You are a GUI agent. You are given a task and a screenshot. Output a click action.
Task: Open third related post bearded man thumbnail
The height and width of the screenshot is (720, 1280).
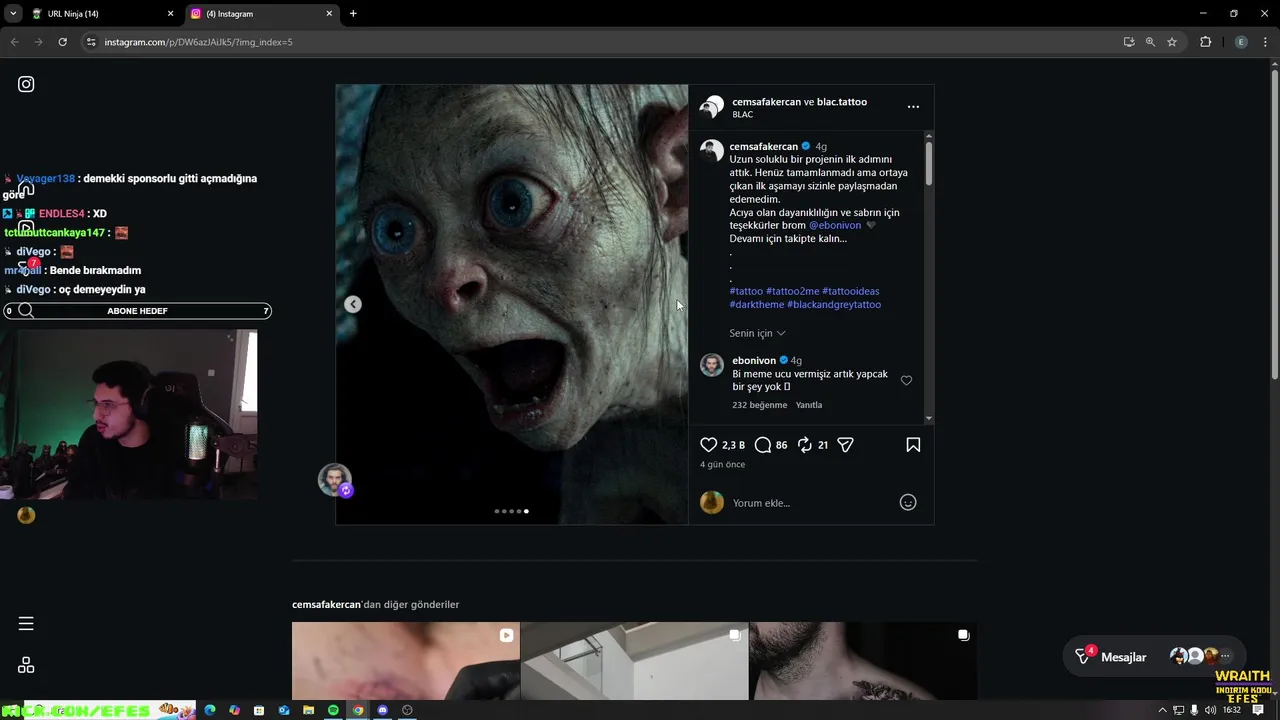click(x=863, y=661)
